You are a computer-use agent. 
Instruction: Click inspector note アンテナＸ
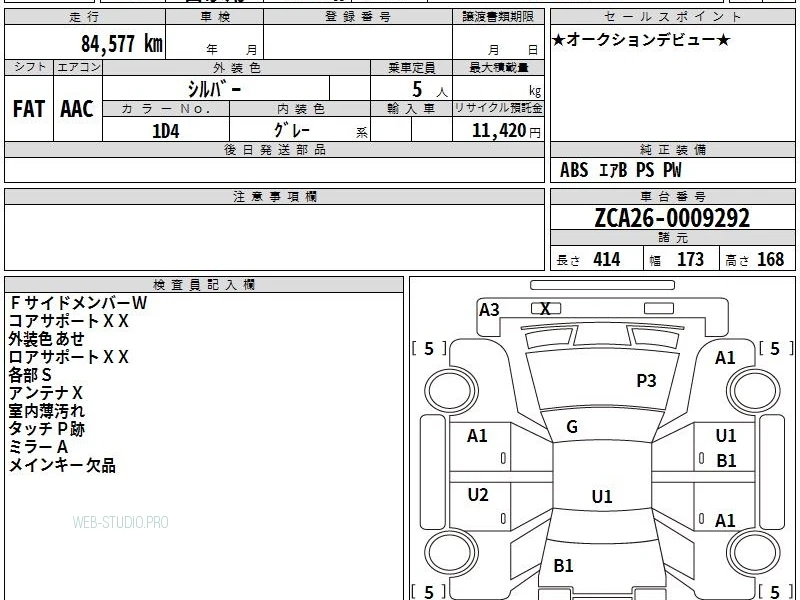click(x=45, y=393)
